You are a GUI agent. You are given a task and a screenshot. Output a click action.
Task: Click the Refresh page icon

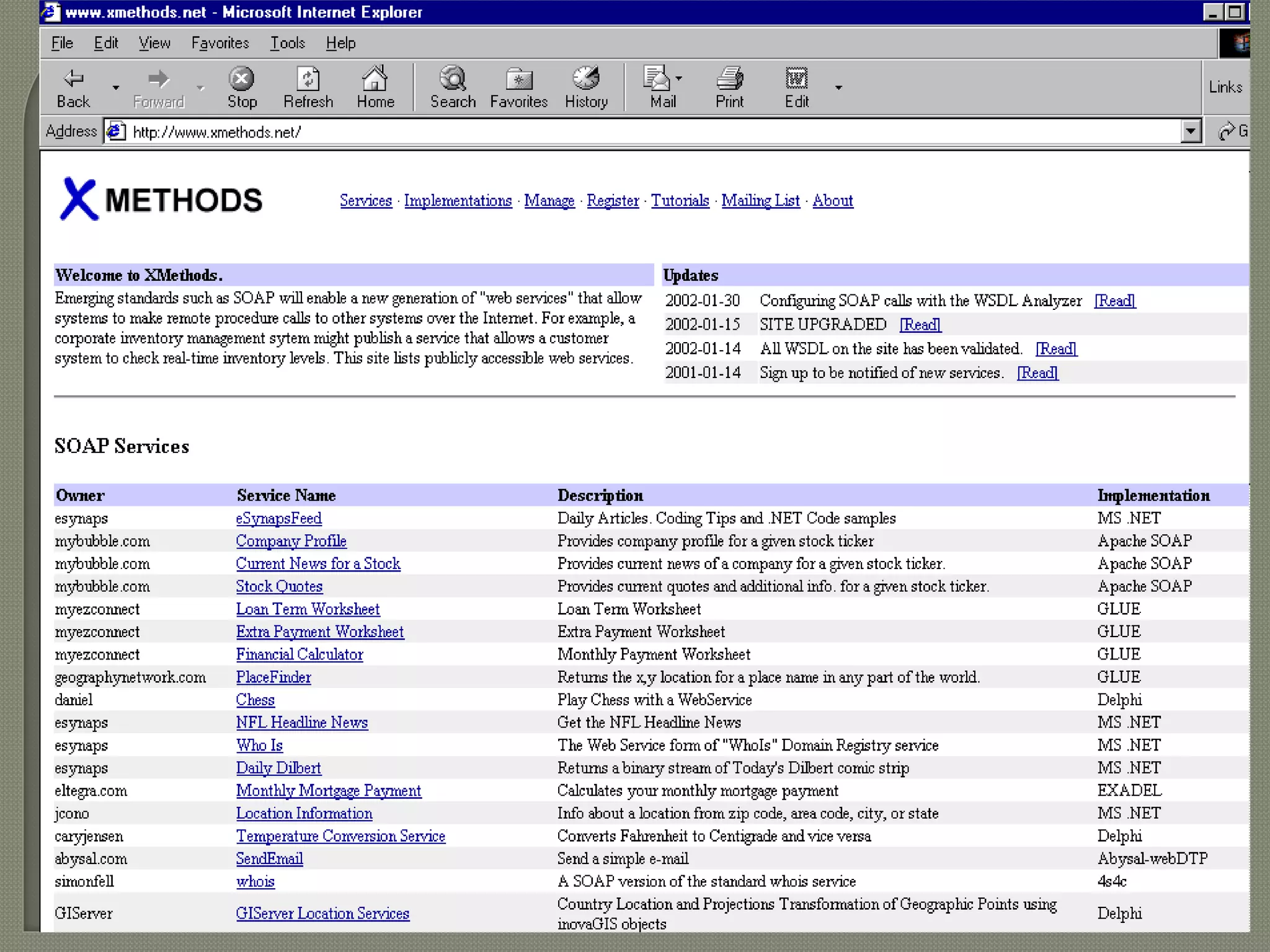point(308,79)
